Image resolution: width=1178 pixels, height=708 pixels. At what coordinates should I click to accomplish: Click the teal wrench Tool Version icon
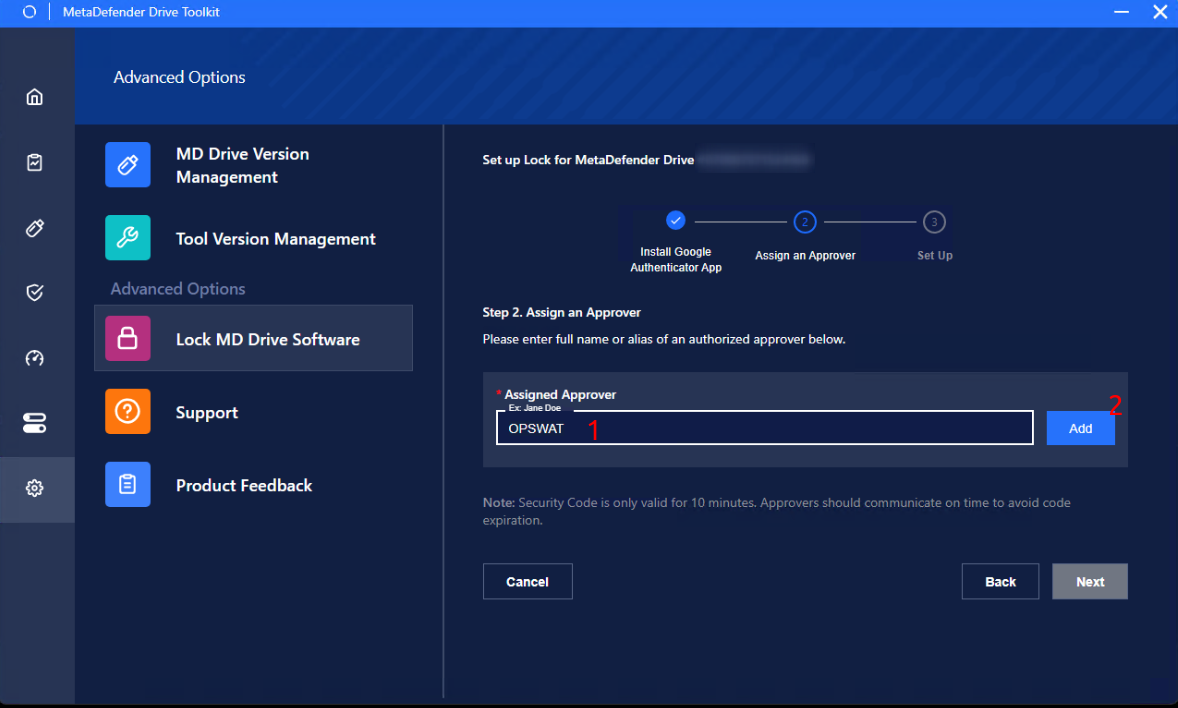click(x=128, y=238)
